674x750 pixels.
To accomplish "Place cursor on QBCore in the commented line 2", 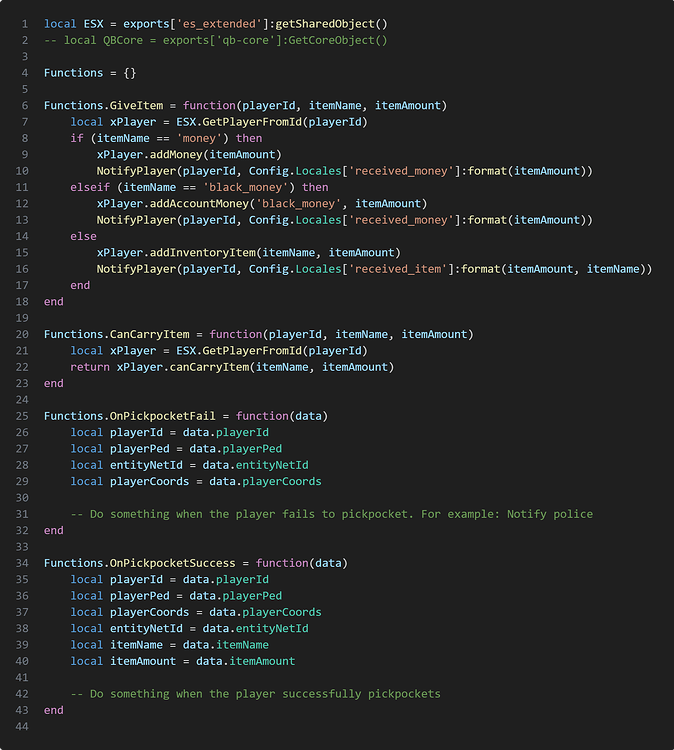I will pyautogui.click(x=123, y=40).
